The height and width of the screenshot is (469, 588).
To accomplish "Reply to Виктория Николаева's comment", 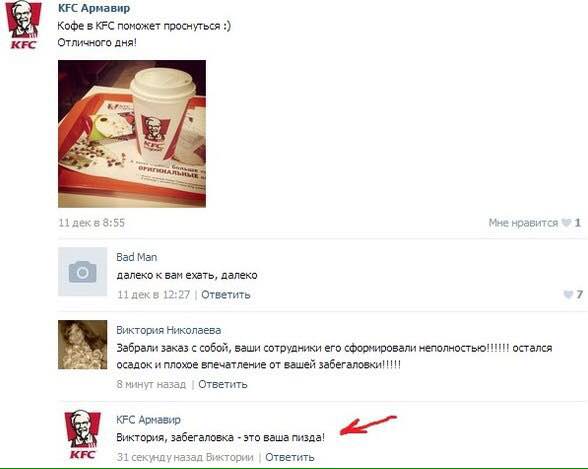I will click(x=223, y=384).
